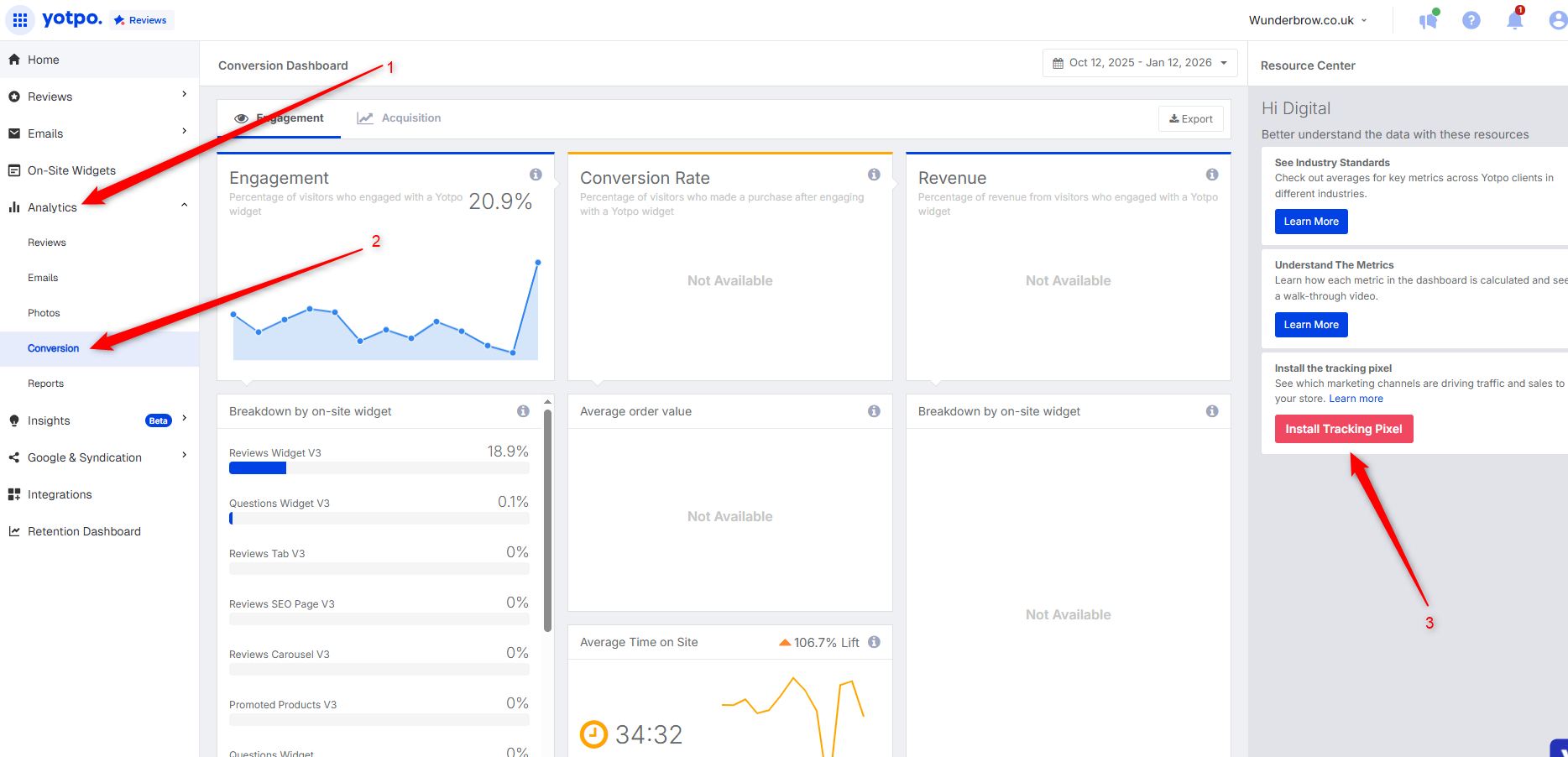The image size is (1568, 757).
Task: Click the widget breakdown list scrollbar
Action: [x=547, y=520]
